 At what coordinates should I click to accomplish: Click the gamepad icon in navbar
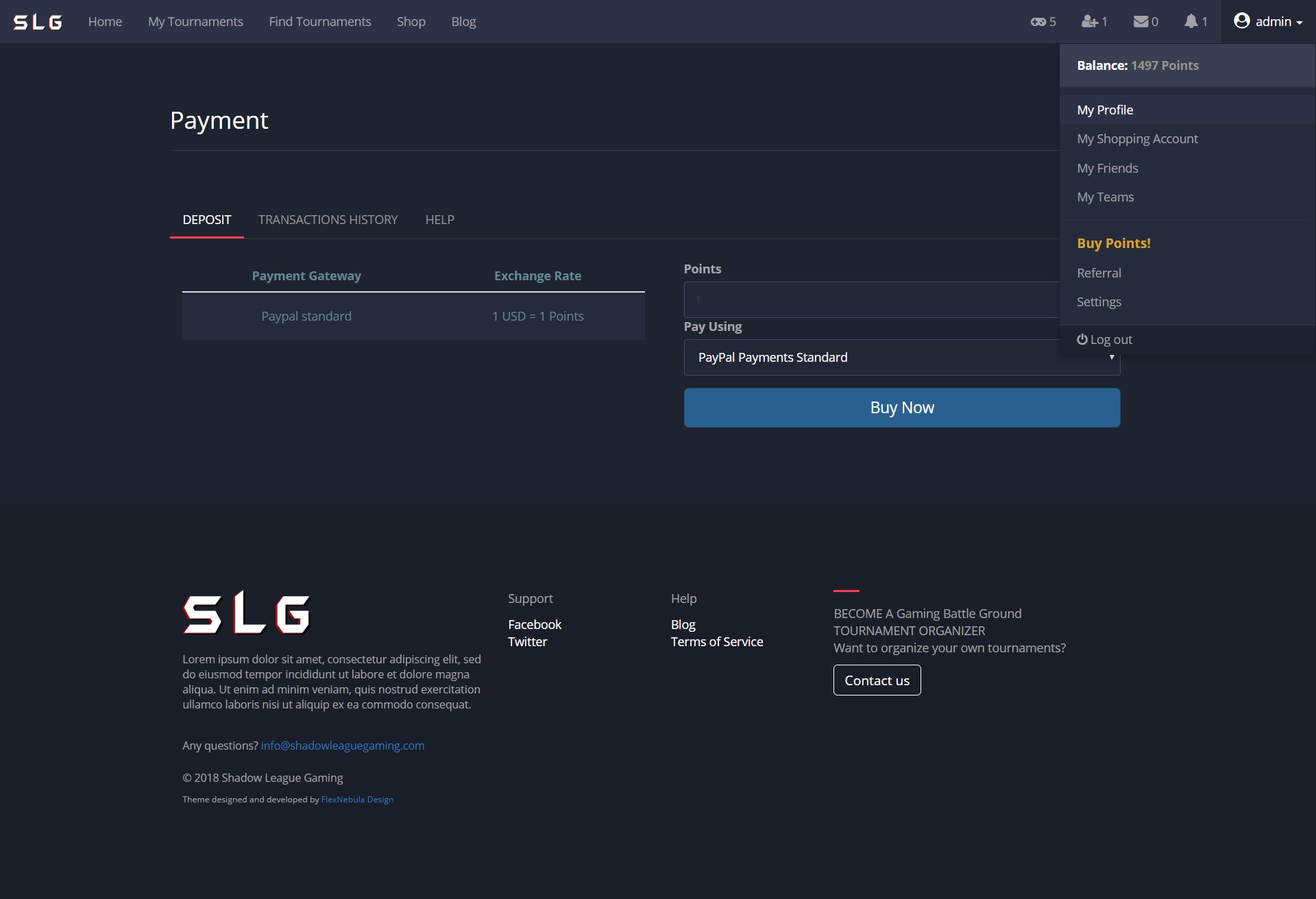click(1038, 22)
